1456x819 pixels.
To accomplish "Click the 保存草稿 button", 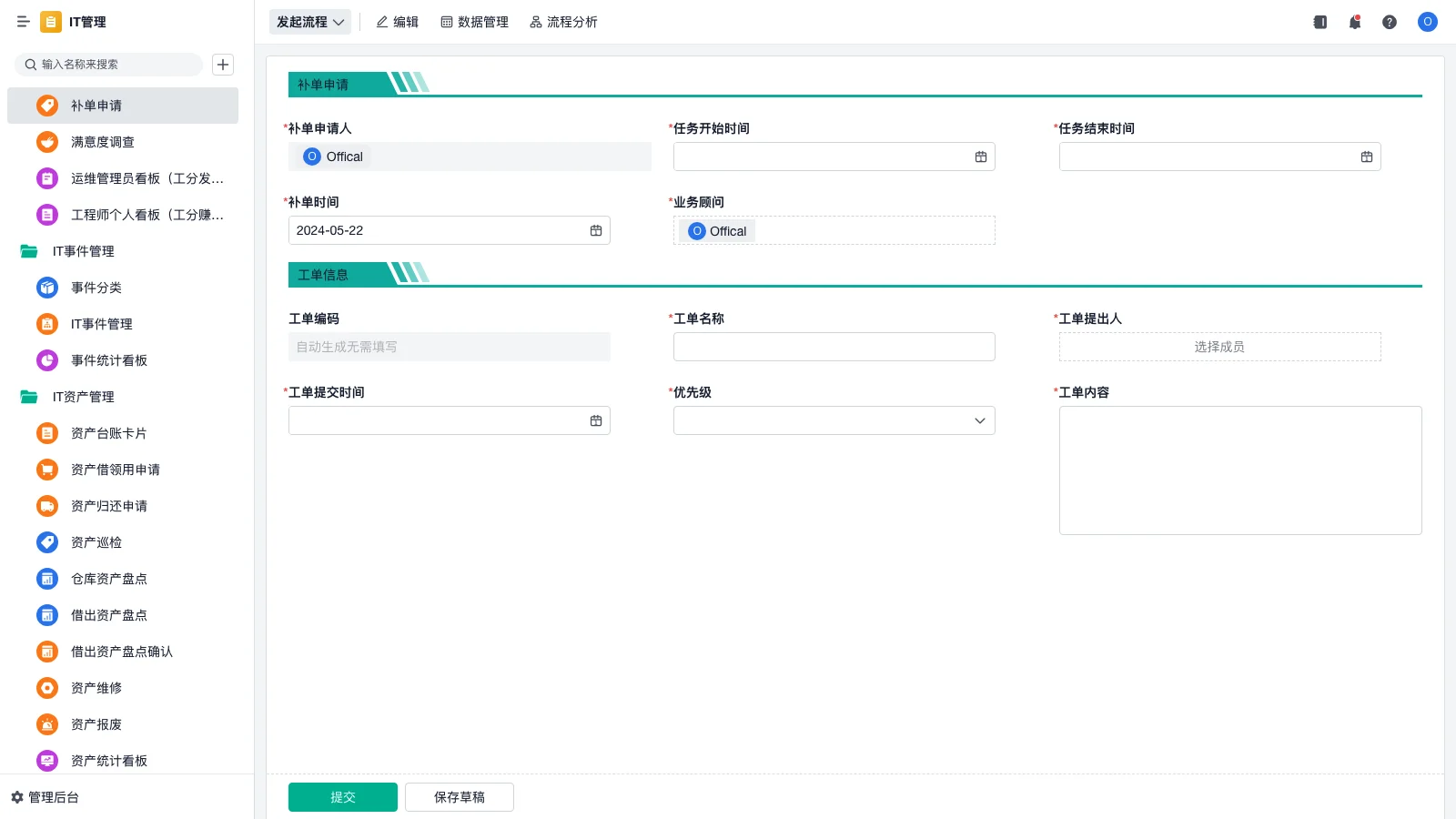I will click(x=460, y=797).
